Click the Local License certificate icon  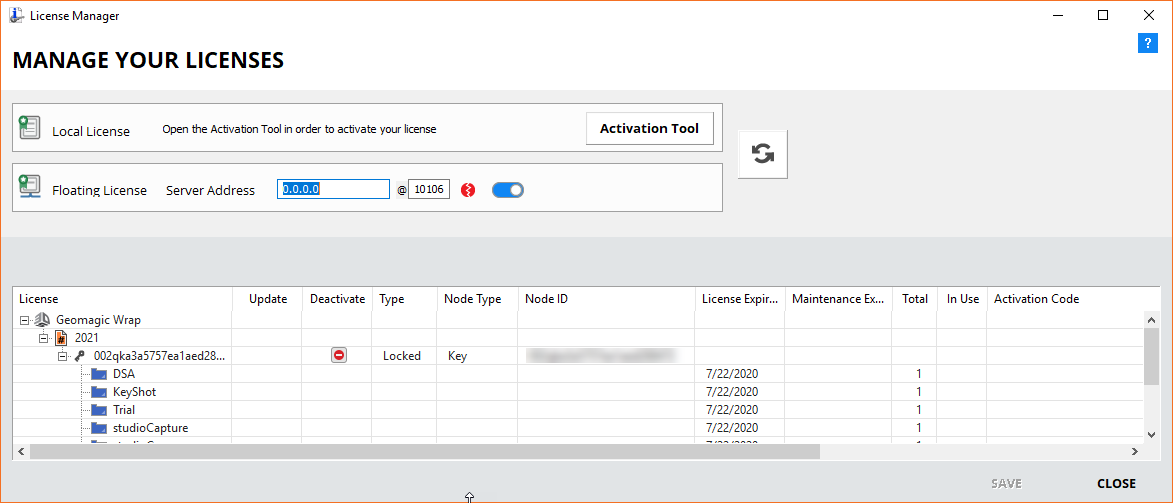tap(29, 128)
